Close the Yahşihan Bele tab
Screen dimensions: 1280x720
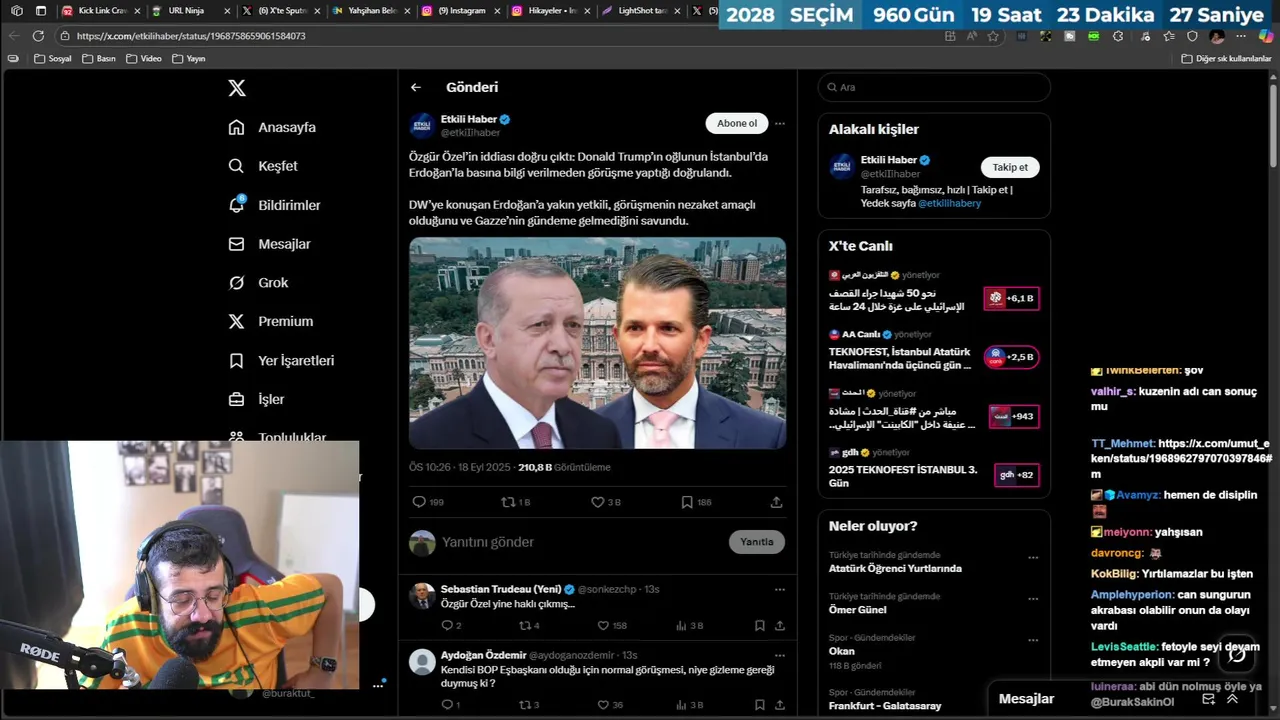coord(407,11)
